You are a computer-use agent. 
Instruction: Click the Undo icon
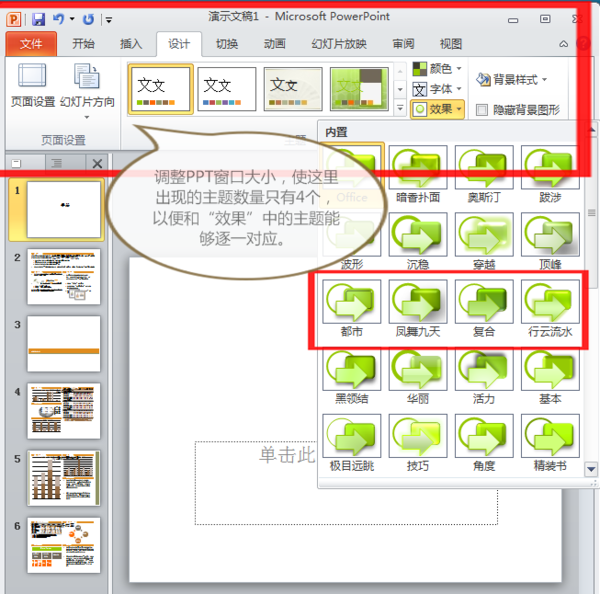coord(59,19)
